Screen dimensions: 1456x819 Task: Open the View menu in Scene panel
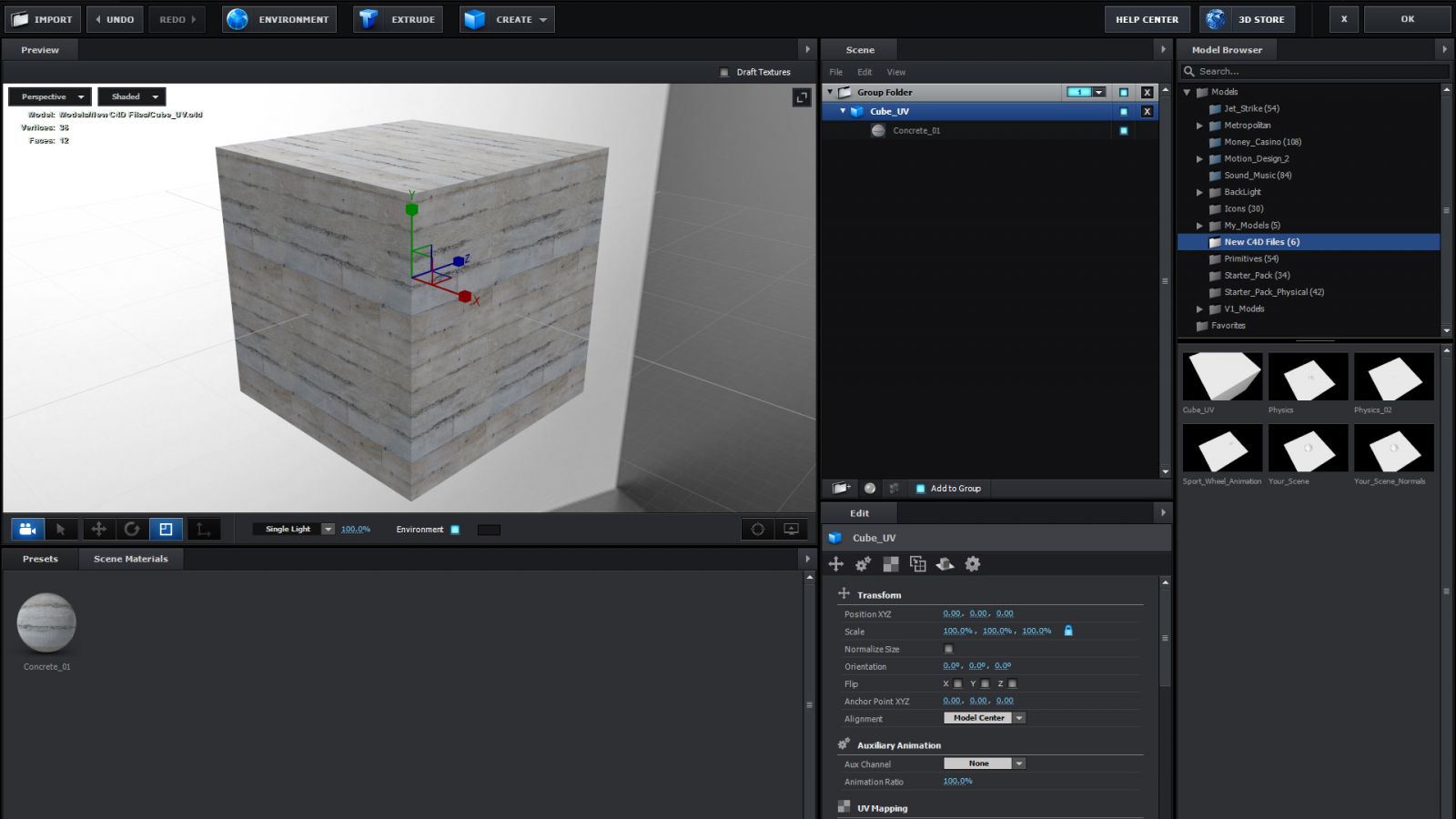coord(895,72)
